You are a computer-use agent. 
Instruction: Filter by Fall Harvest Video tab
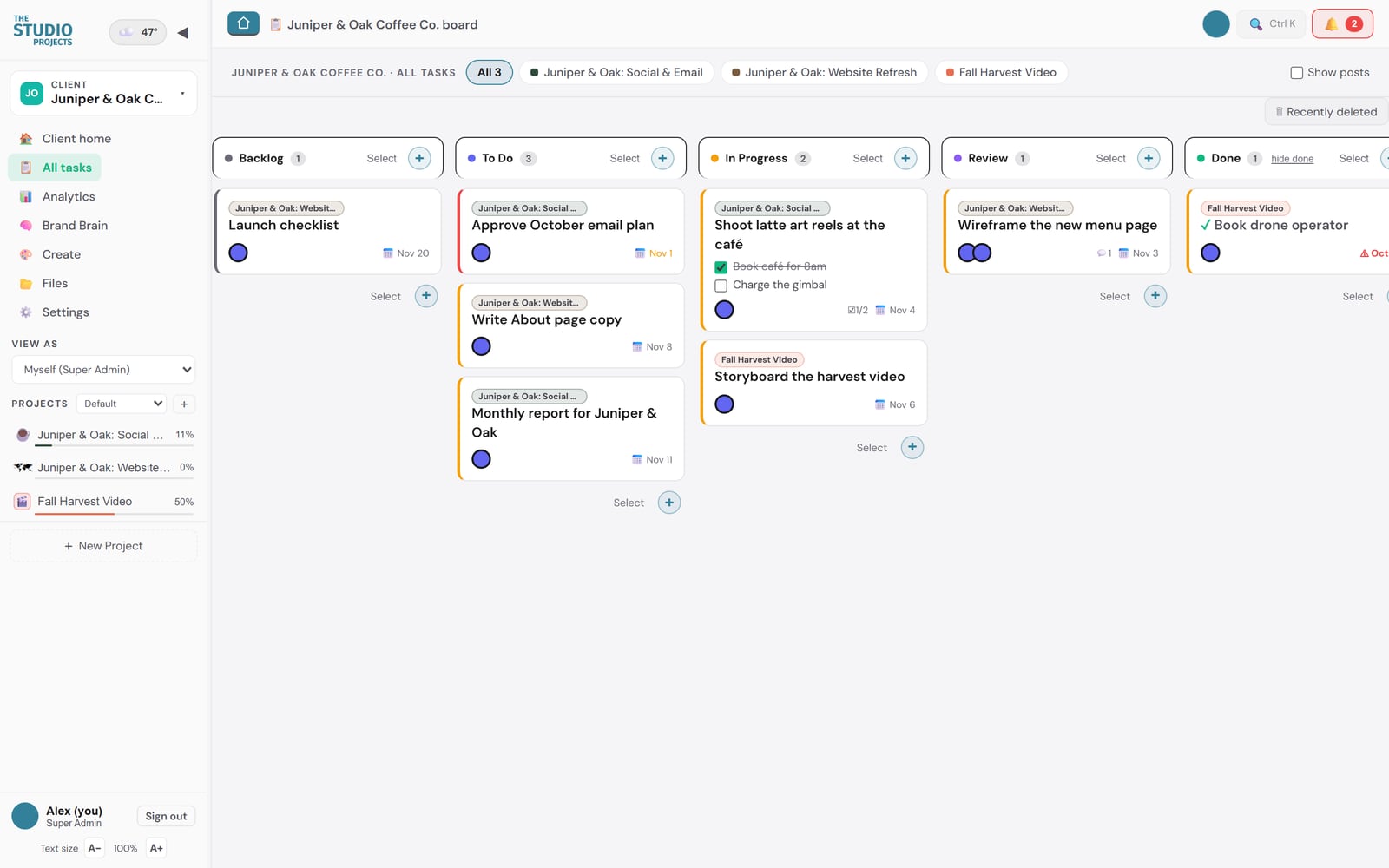pyautogui.click(x=1001, y=72)
